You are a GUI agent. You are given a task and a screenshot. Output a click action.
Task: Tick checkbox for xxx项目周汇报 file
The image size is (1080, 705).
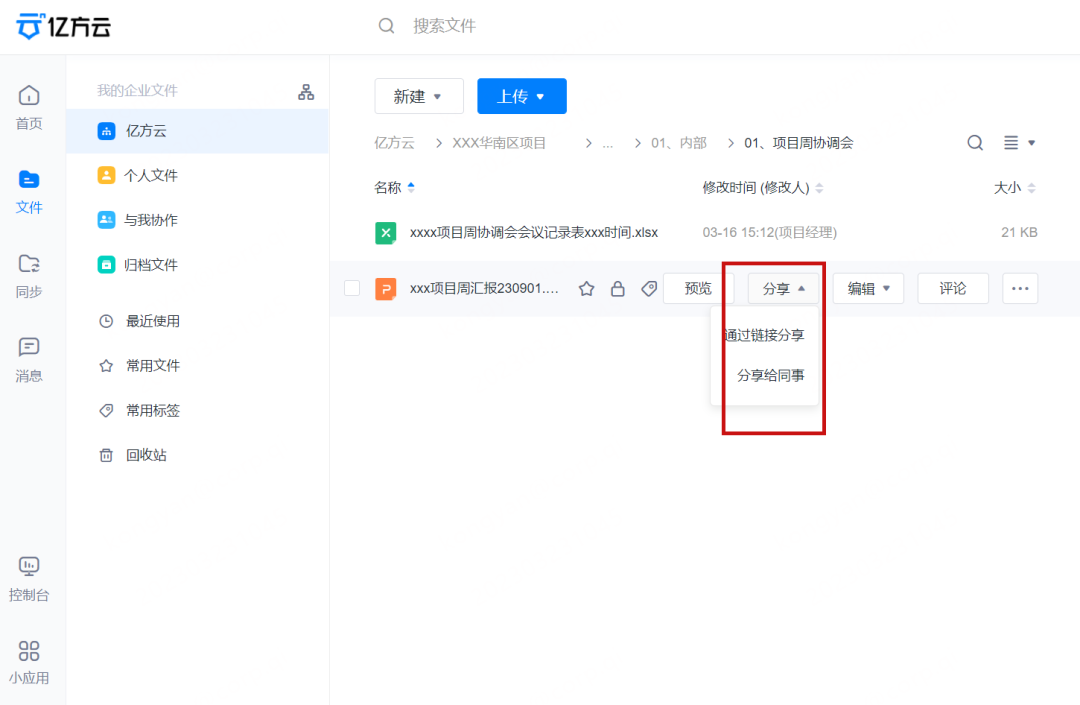pos(352,288)
